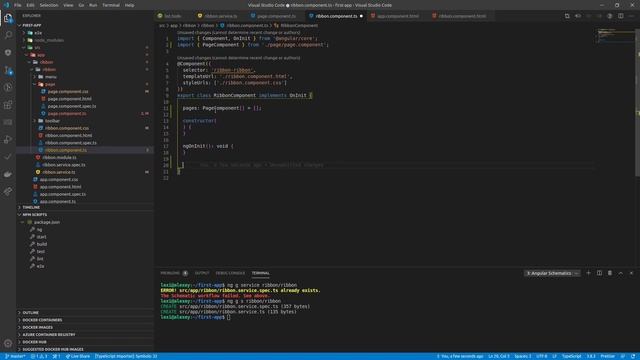Image resolution: width=640 pixels, height=360 pixels.
Task: Open the terminal selector dropdown Angular Schematics
Action: [552, 273]
